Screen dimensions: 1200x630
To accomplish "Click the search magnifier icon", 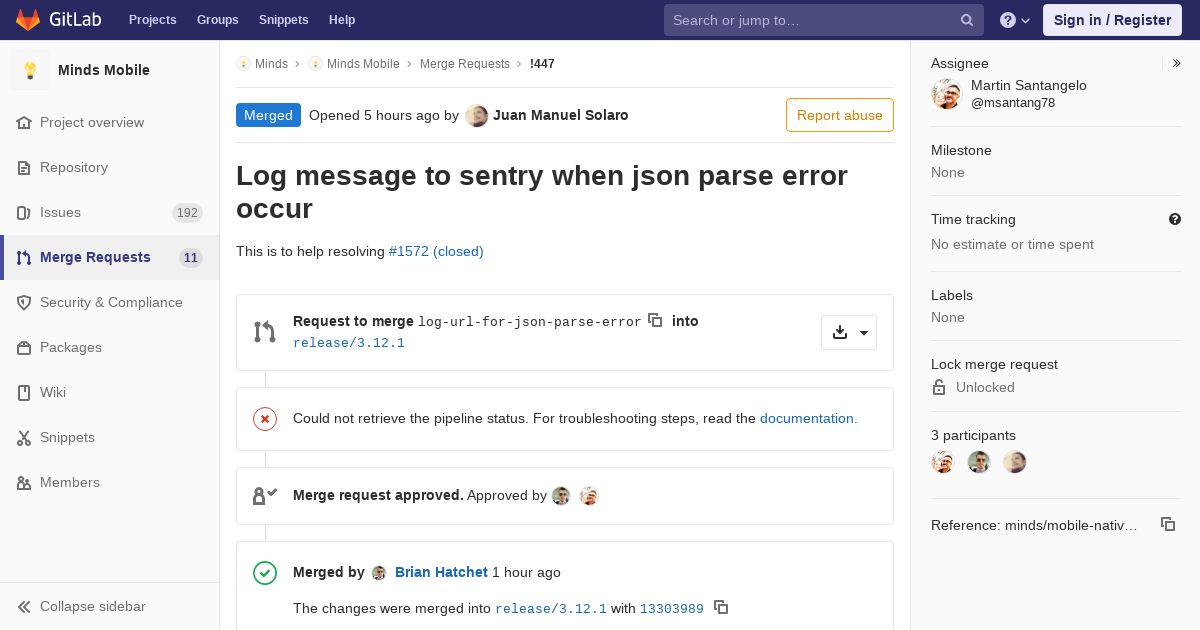I will 967,20.
